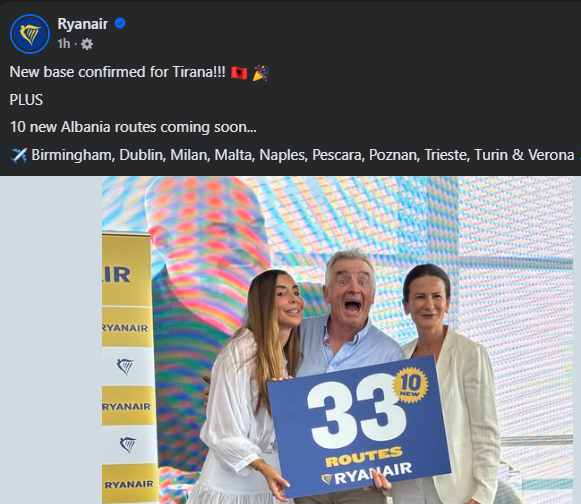Click the ROUTES word on the sign
Viewport: 581px width, 504px height.
[x=364, y=457]
